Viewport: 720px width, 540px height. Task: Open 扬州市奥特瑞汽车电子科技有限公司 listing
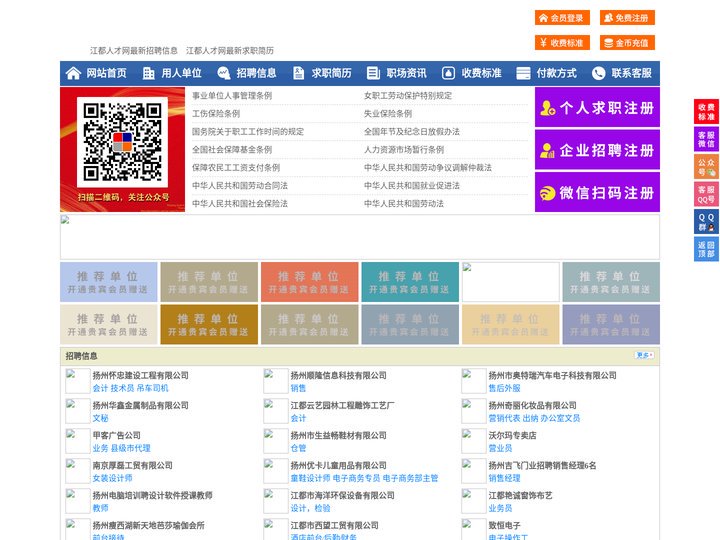[552, 375]
